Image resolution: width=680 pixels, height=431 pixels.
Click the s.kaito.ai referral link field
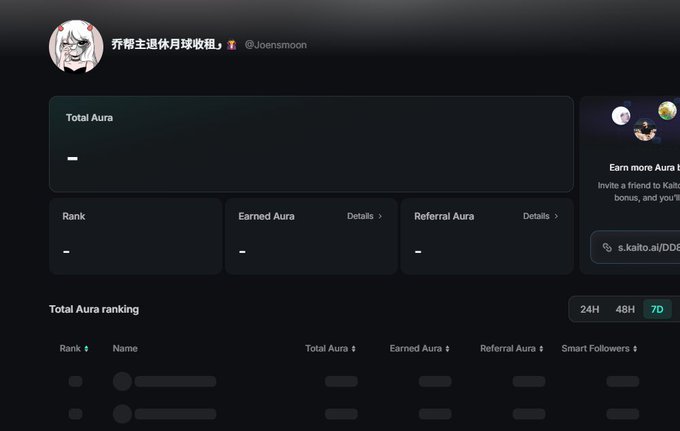click(x=635, y=247)
